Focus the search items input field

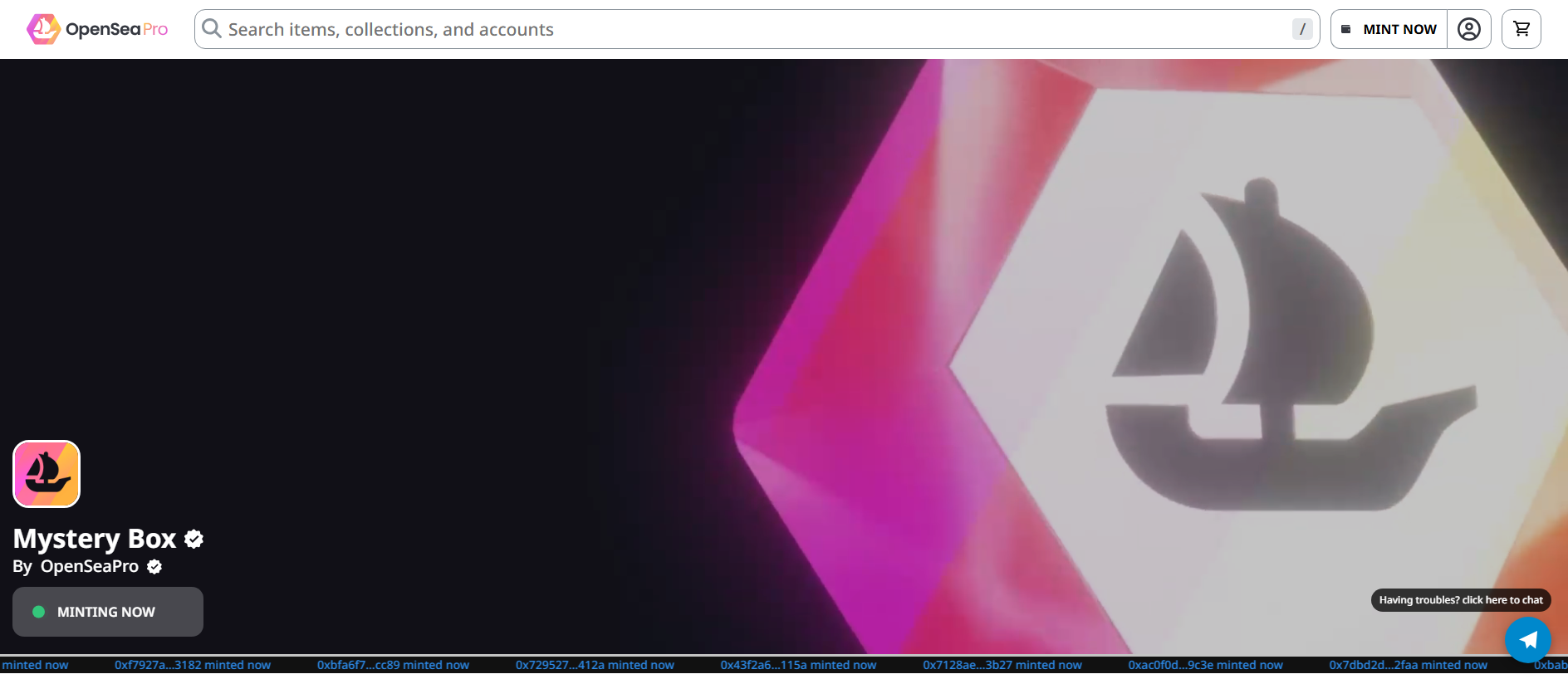pos(757,29)
